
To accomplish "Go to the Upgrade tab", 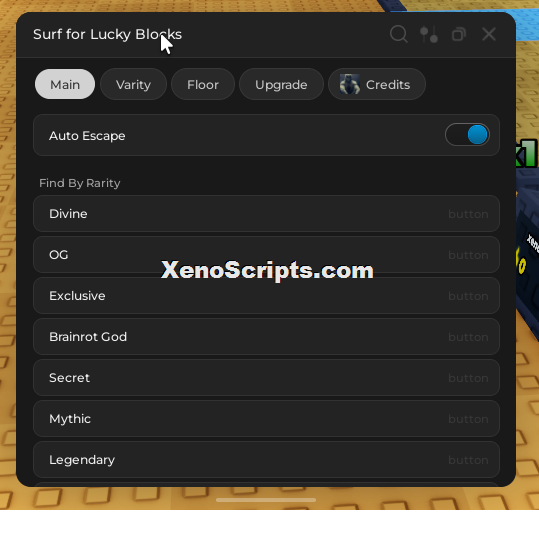I will (x=281, y=84).
